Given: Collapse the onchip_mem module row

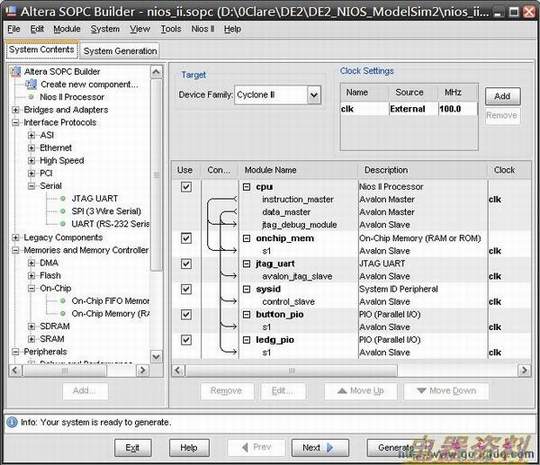Looking at the screenshot, I should (x=247, y=238).
